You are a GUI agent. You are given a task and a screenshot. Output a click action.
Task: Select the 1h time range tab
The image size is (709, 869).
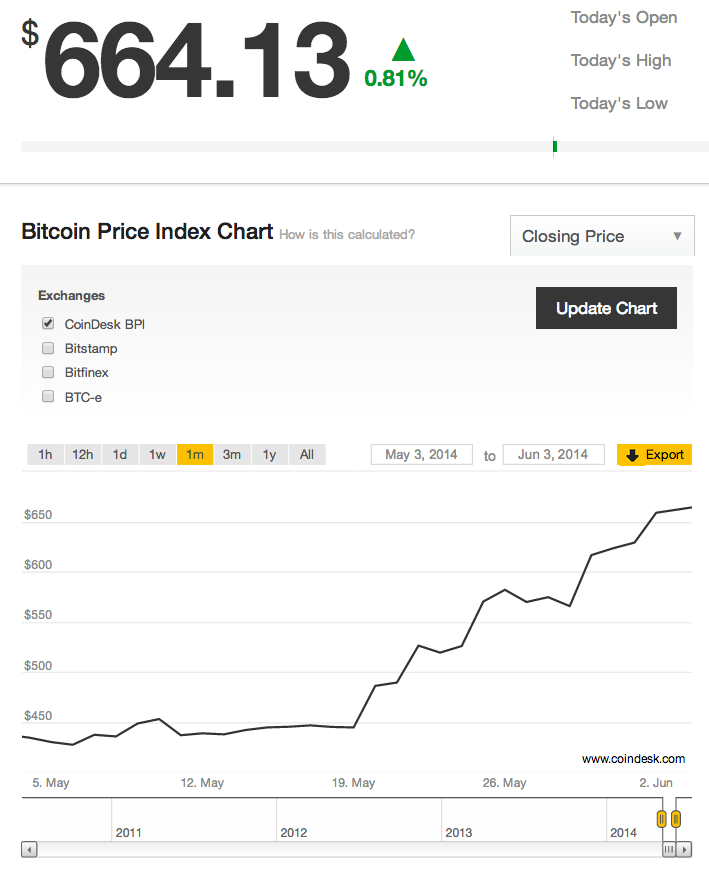tap(45, 455)
